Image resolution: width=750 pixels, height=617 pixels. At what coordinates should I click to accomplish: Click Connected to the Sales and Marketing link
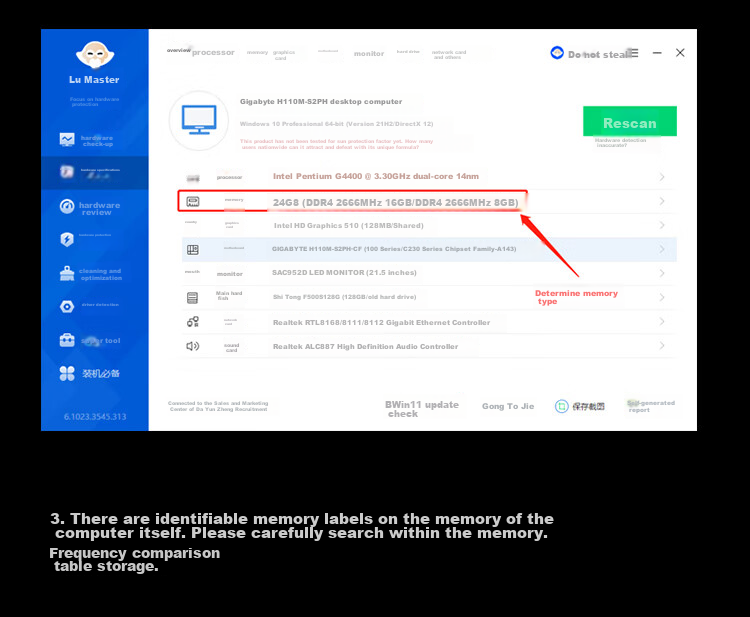218,406
